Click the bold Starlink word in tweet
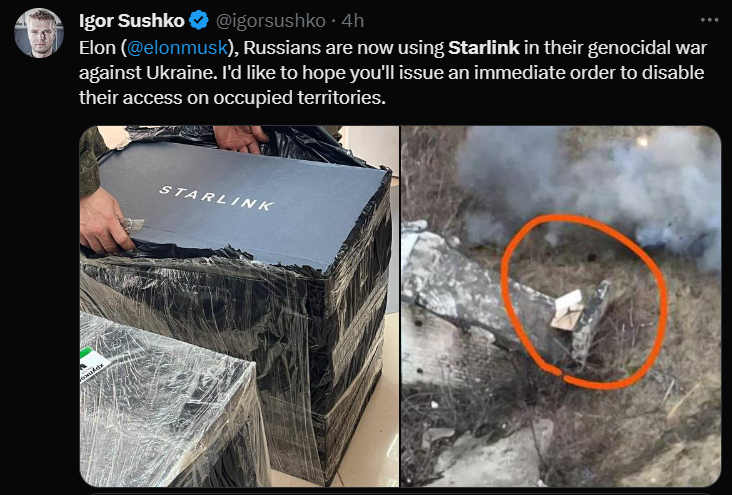The height and width of the screenshot is (495, 732). tap(484, 48)
